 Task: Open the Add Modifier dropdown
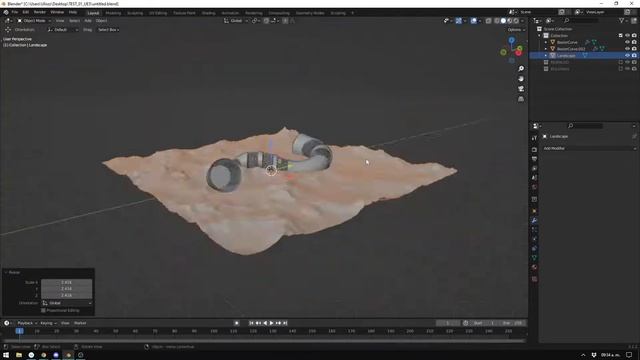[589, 148]
